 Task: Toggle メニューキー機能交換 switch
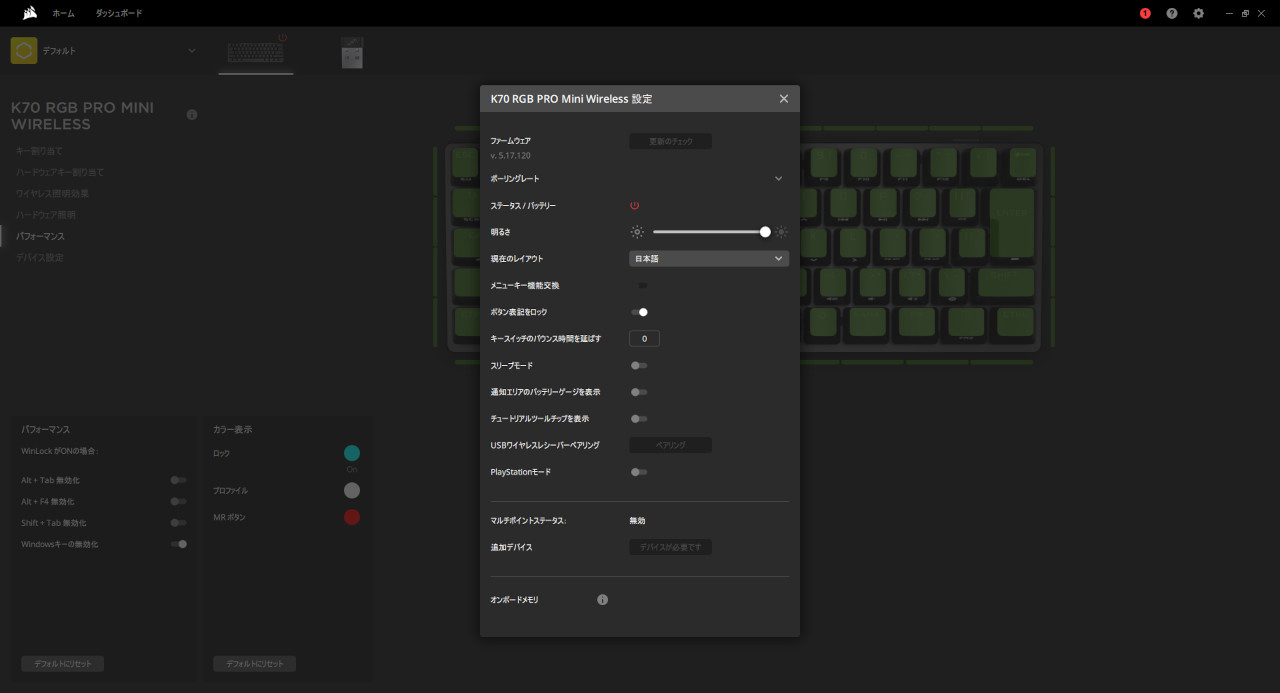click(640, 285)
